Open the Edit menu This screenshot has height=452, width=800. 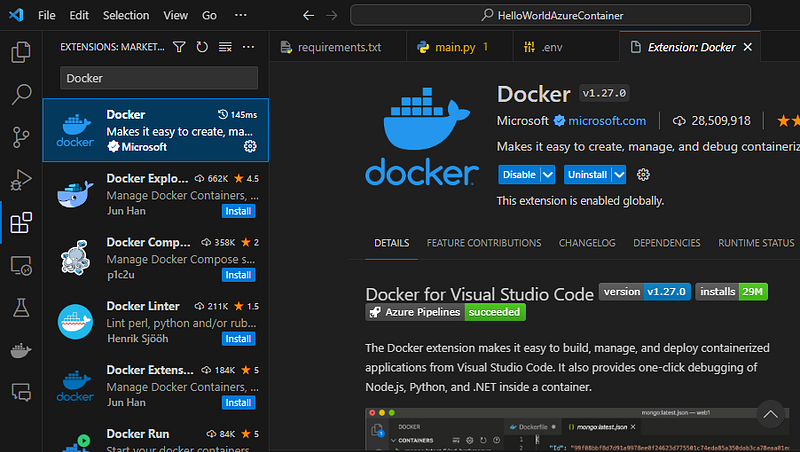(79, 15)
